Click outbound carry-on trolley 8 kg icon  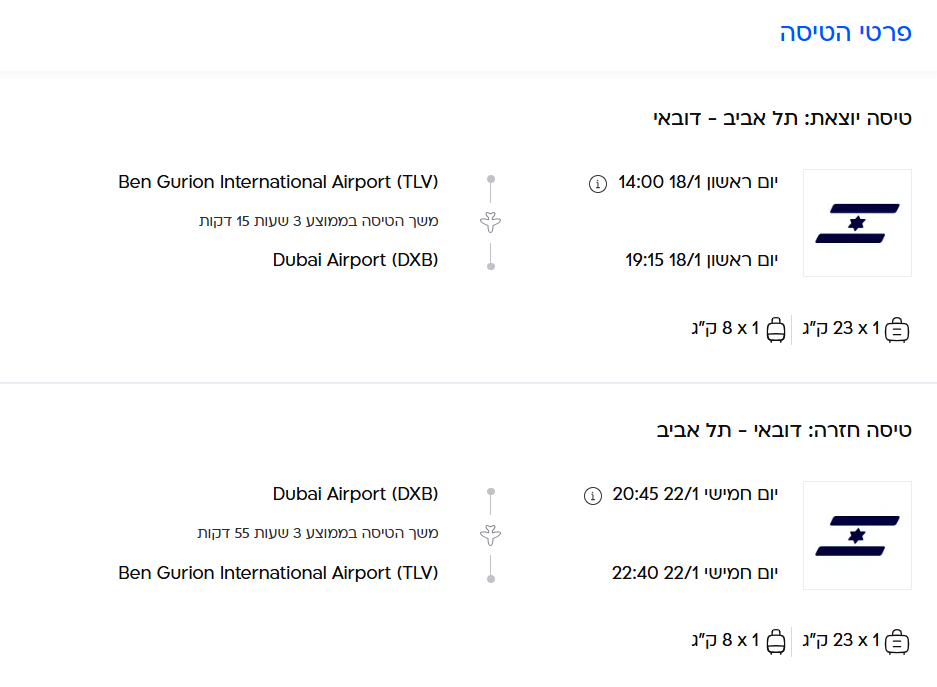[x=776, y=329]
